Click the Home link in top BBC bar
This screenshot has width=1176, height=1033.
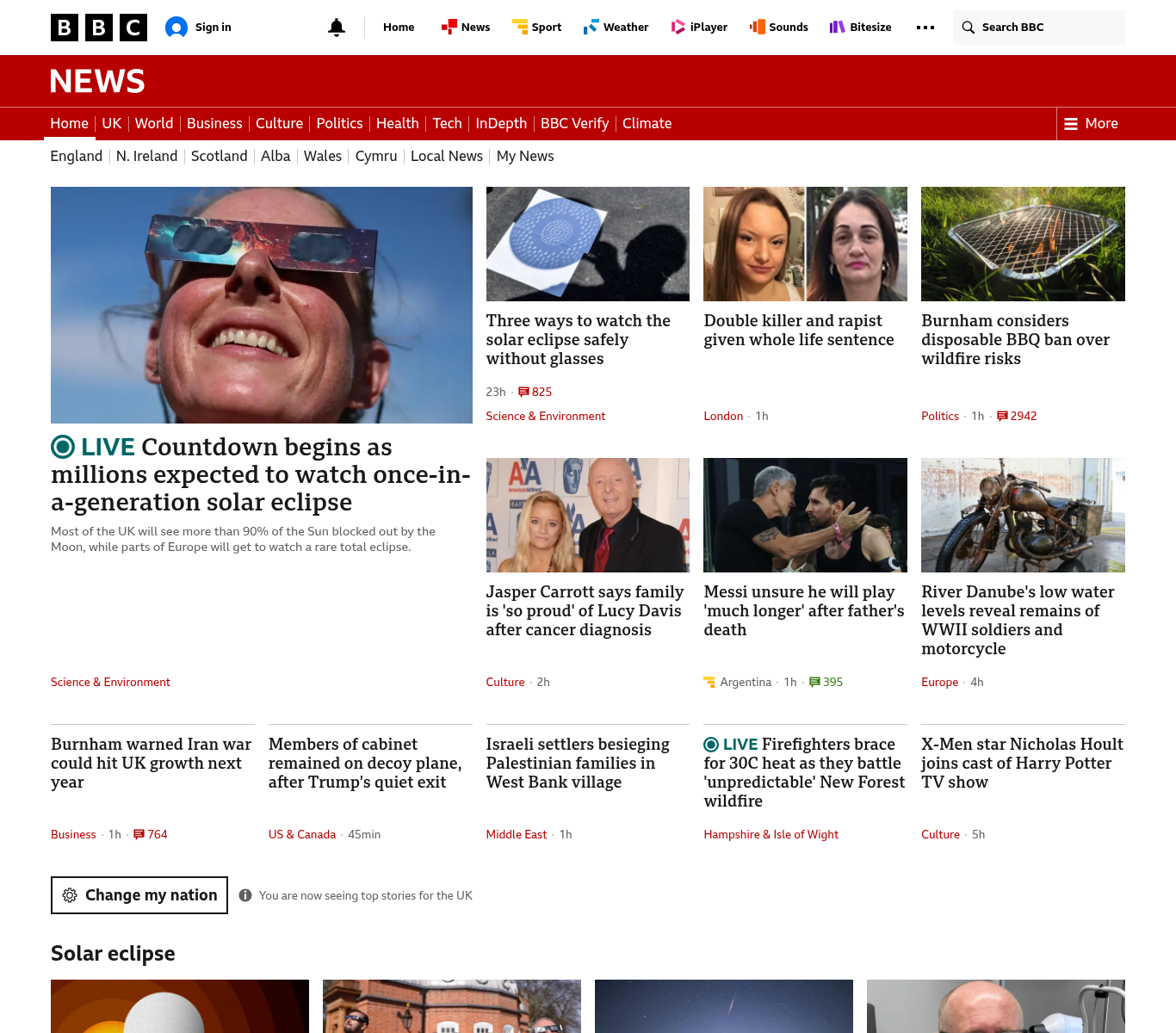(x=399, y=28)
